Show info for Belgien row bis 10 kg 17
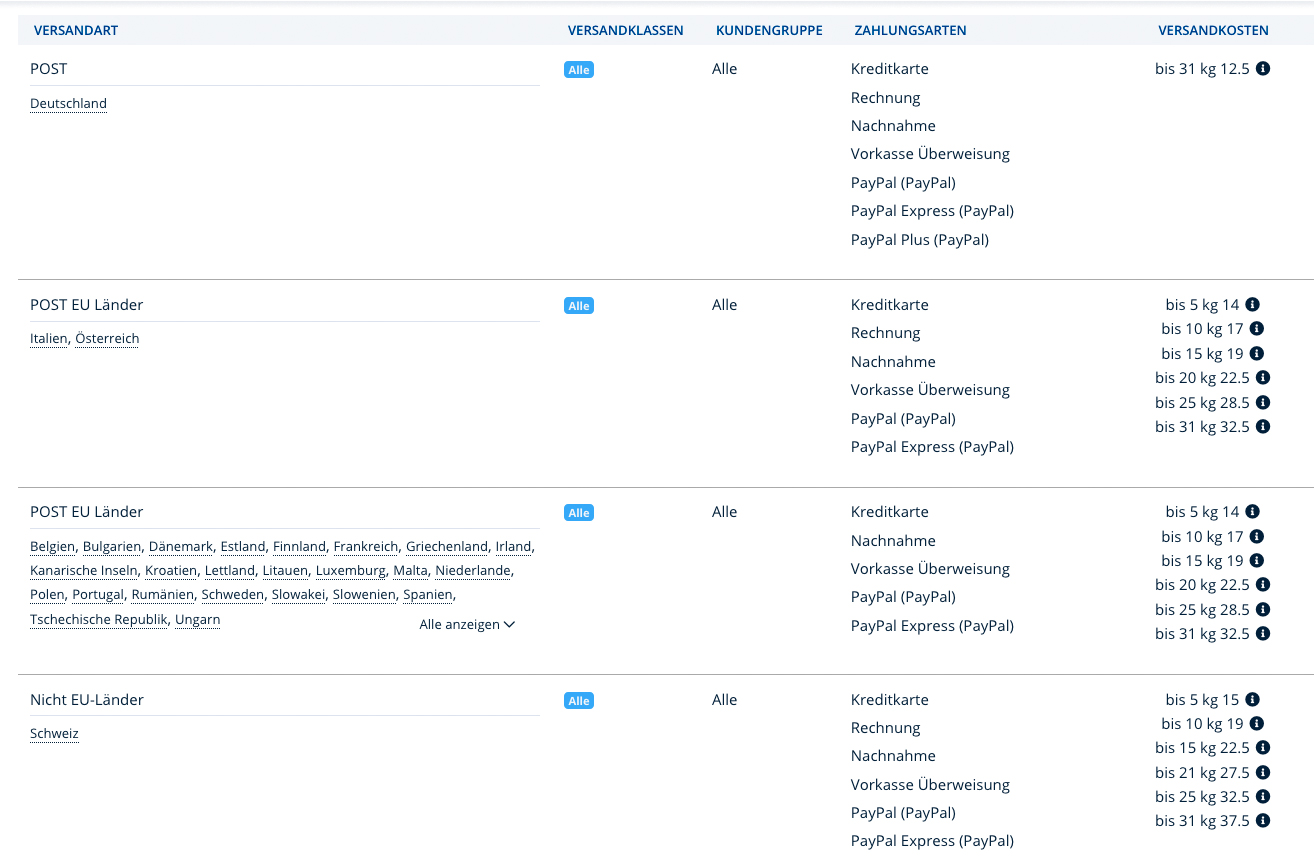The image size is (1314, 866). tap(1257, 537)
